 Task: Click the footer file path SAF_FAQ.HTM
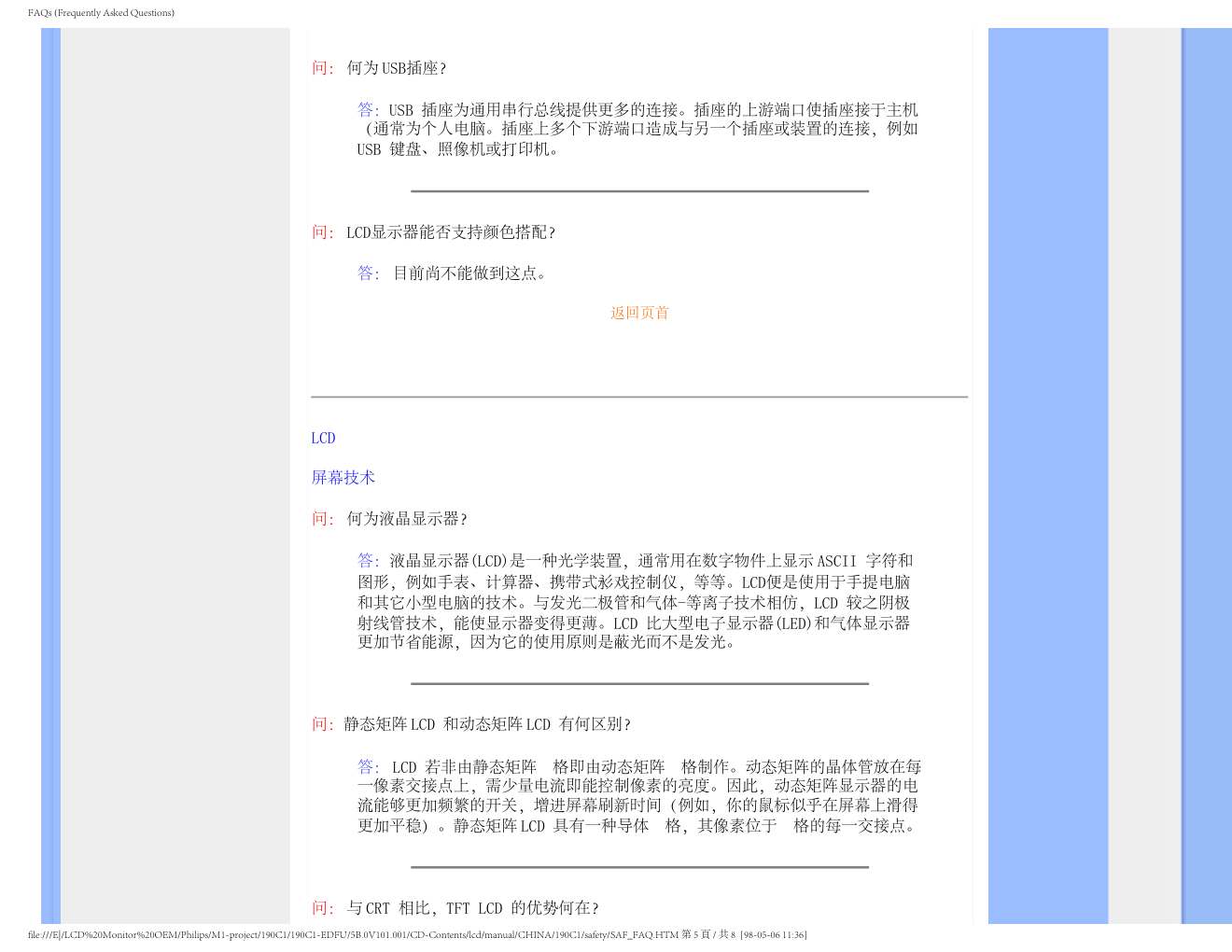[417, 934]
